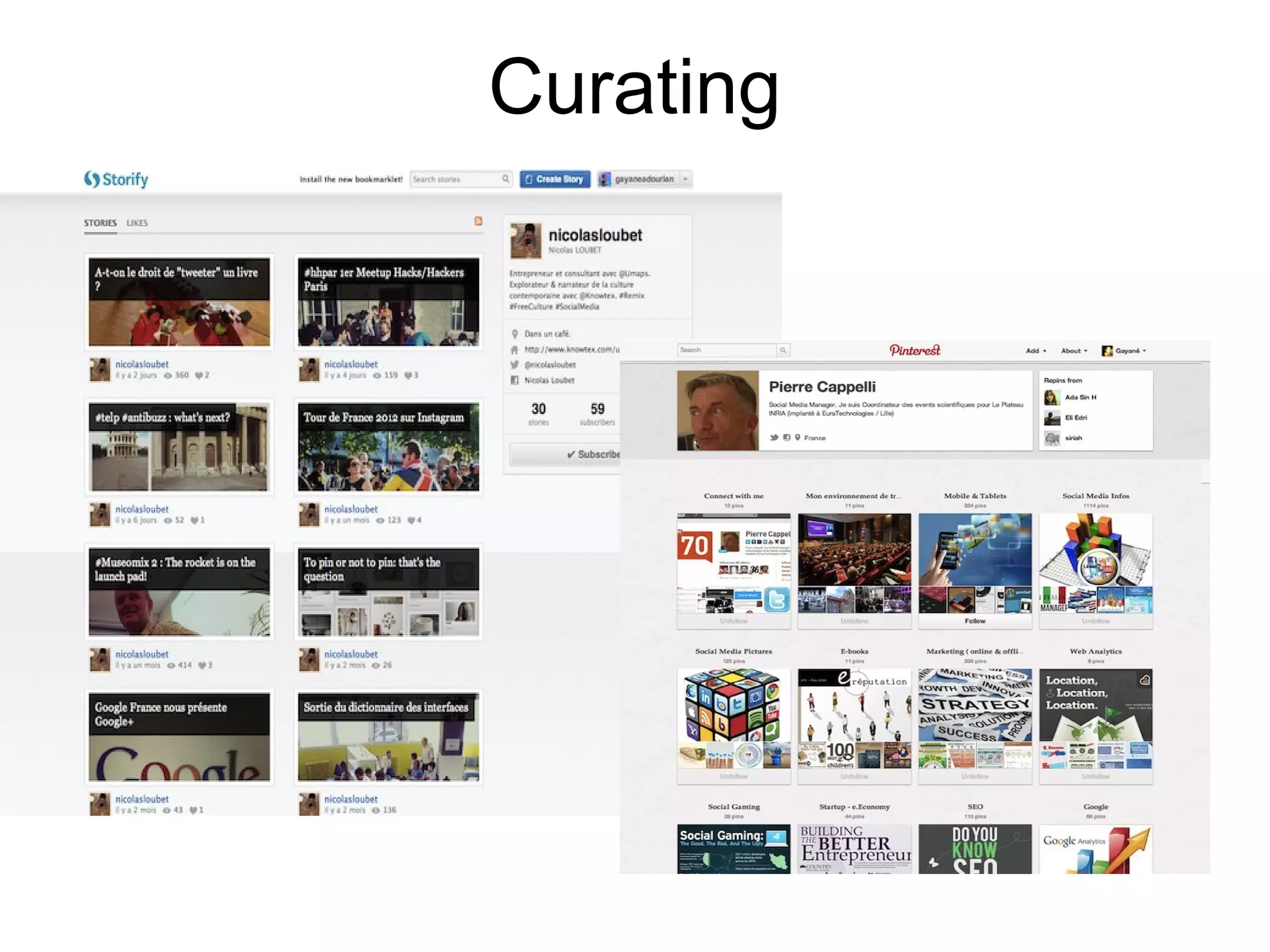
Task: Open 'Tour de France 2012 sur Instagram' story
Action: click(x=388, y=447)
